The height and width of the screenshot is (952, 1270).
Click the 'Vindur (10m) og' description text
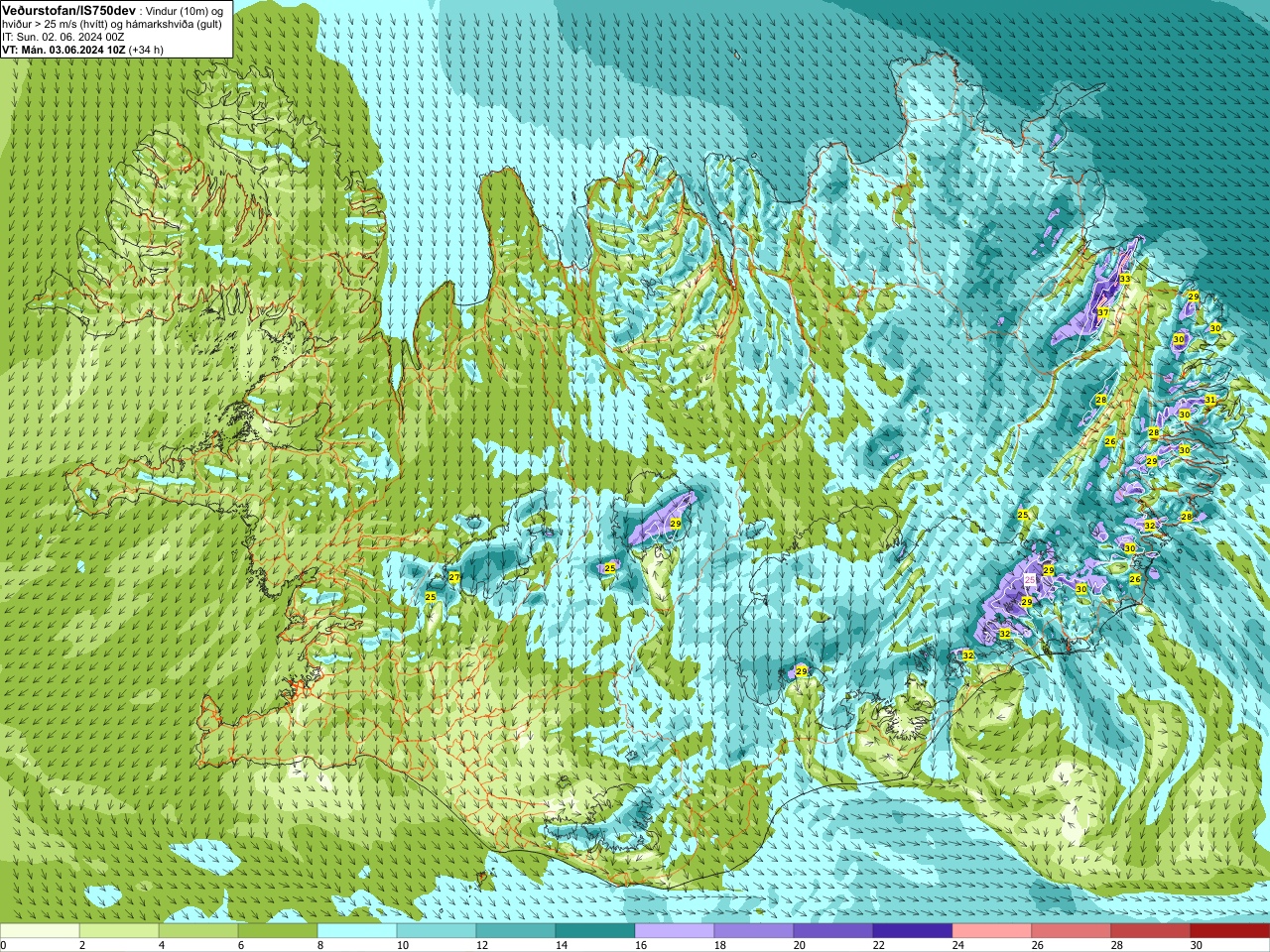pyautogui.click(x=183, y=10)
